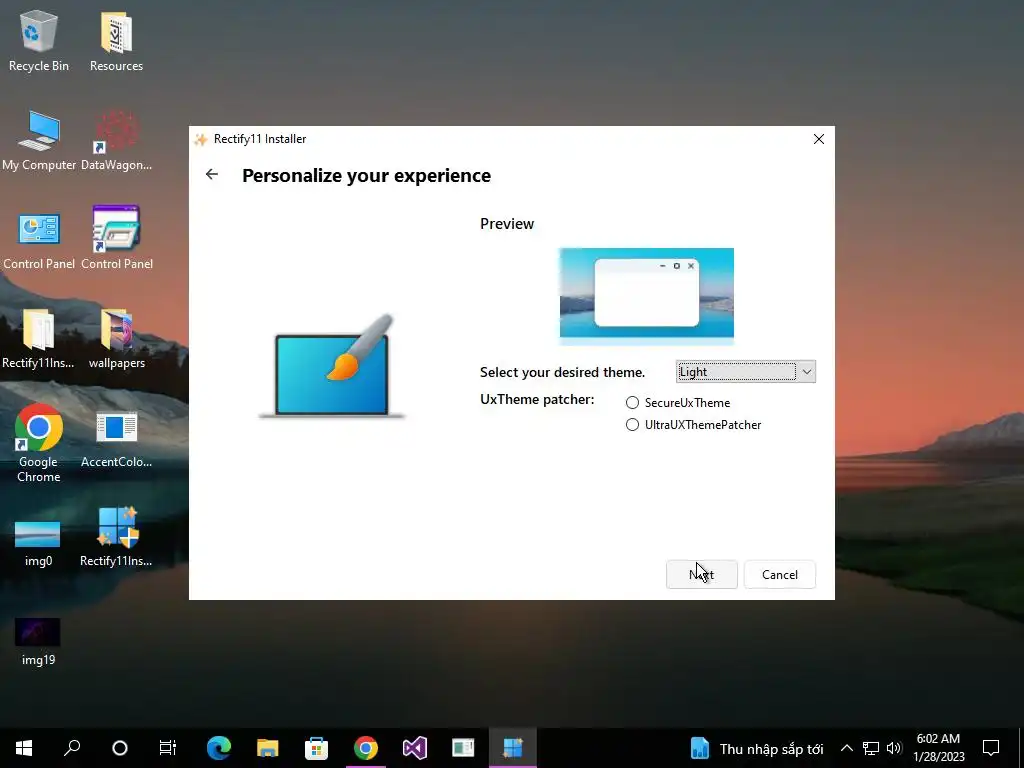Close the Rectify11 Installer window

point(818,139)
